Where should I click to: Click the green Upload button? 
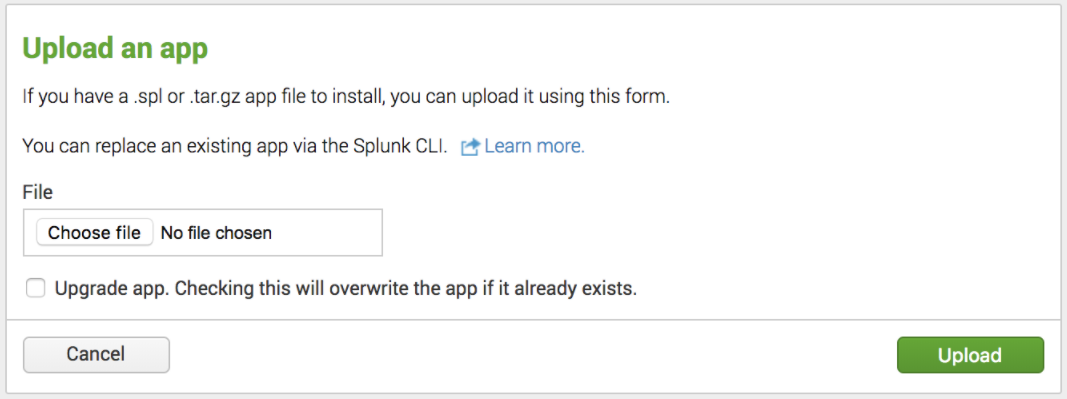(970, 355)
